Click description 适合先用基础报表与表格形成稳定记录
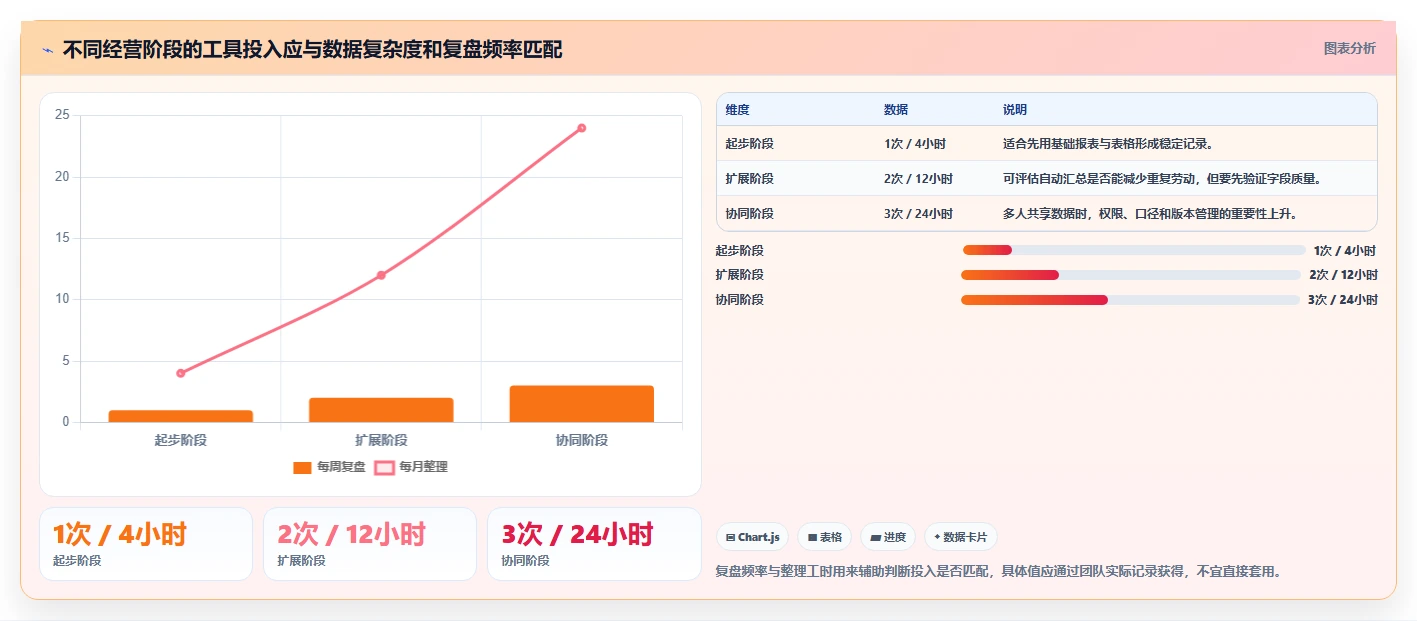1417x621 pixels. coord(1108,144)
